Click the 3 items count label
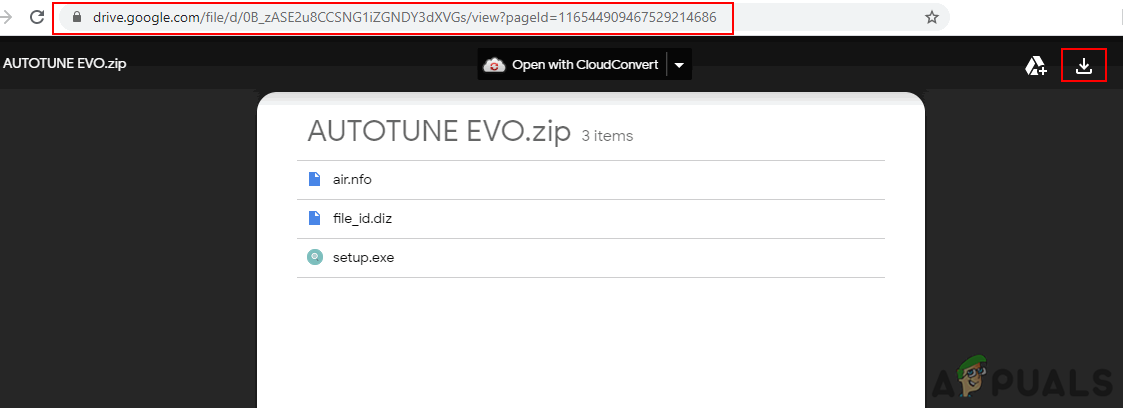This screenshot has height=408, width=1123. [x=607, y=135]
